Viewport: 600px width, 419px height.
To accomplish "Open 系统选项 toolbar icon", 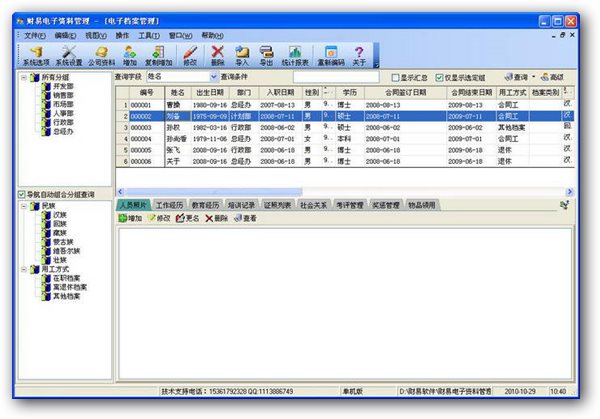I will click(36, 56).
